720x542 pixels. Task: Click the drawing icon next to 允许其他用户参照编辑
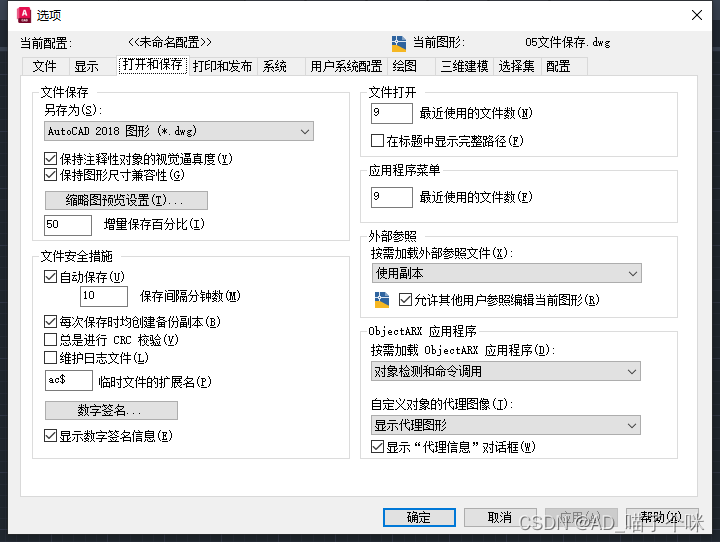(382, 300)
